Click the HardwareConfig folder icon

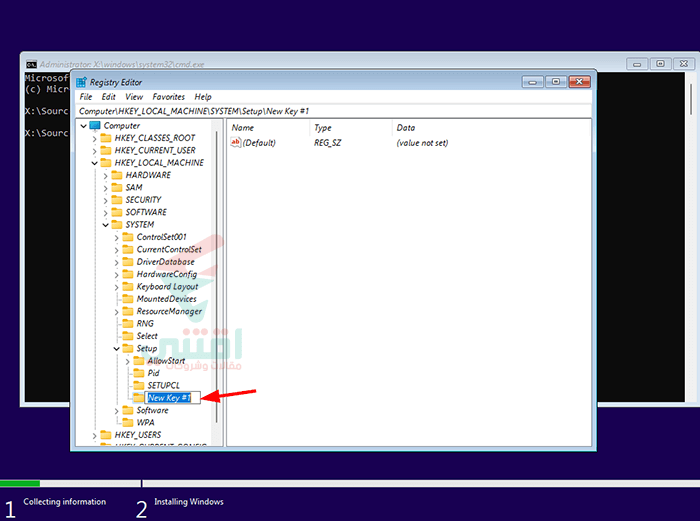(128, 274)
